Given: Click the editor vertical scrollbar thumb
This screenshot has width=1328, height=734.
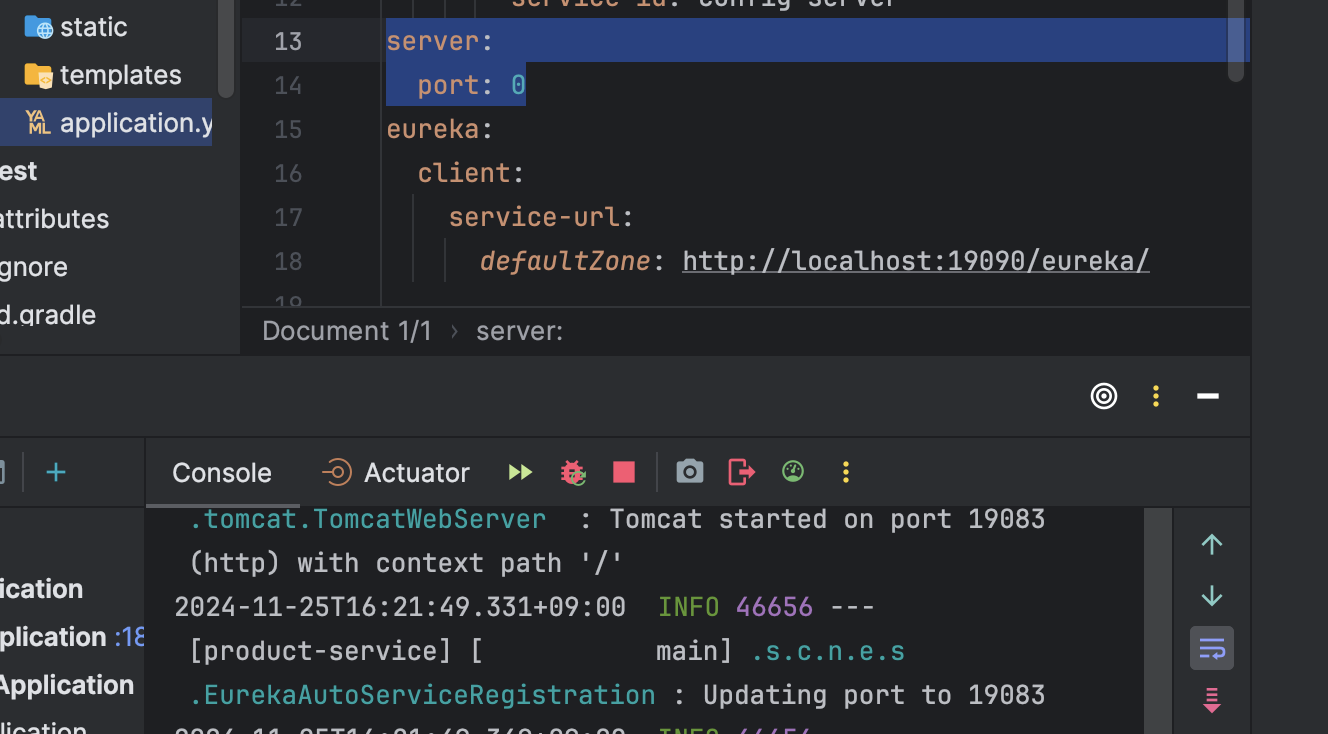Looking at the screenshot, I should 1237,42.
